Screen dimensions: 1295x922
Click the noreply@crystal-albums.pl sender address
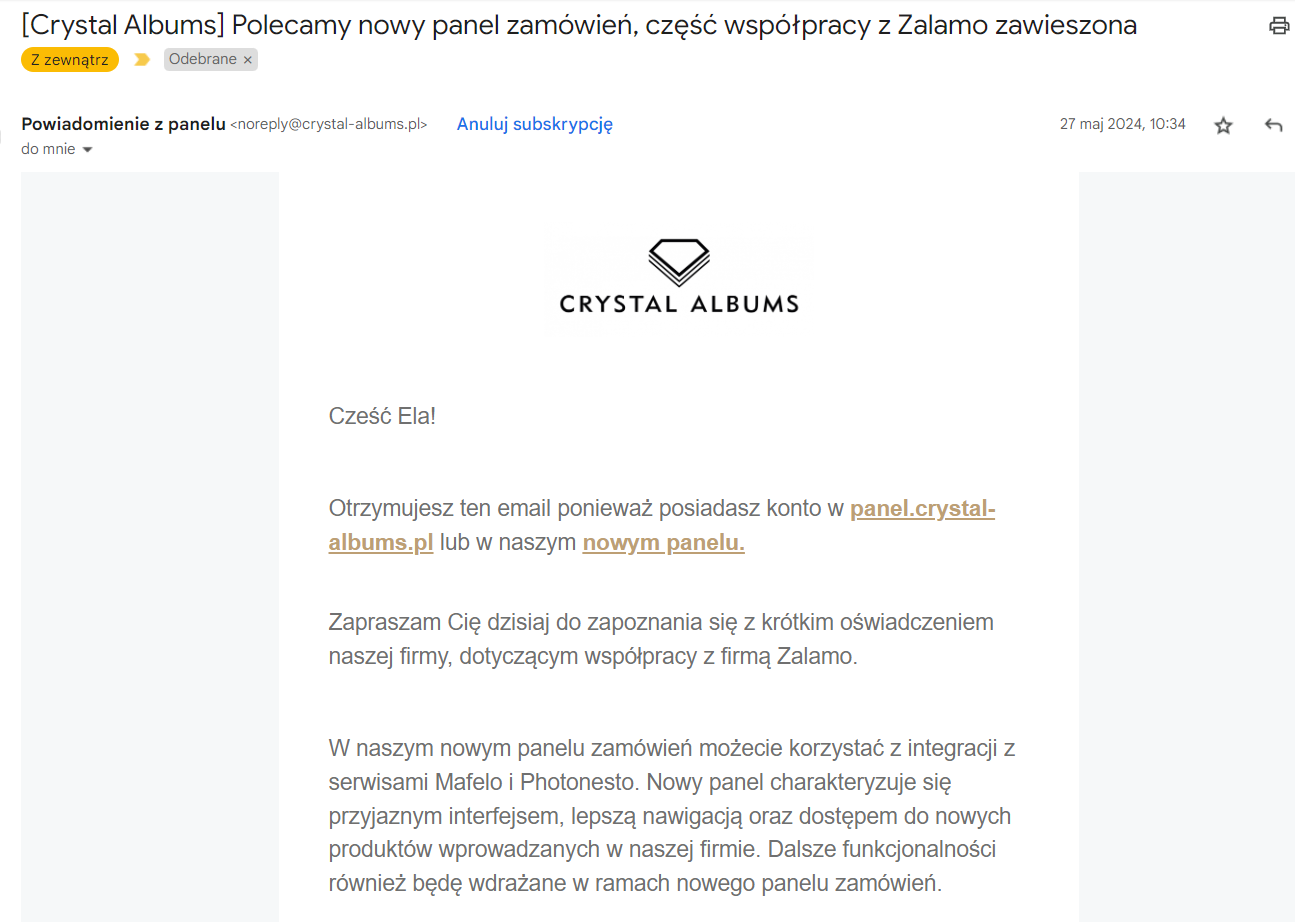click(329, 125)
